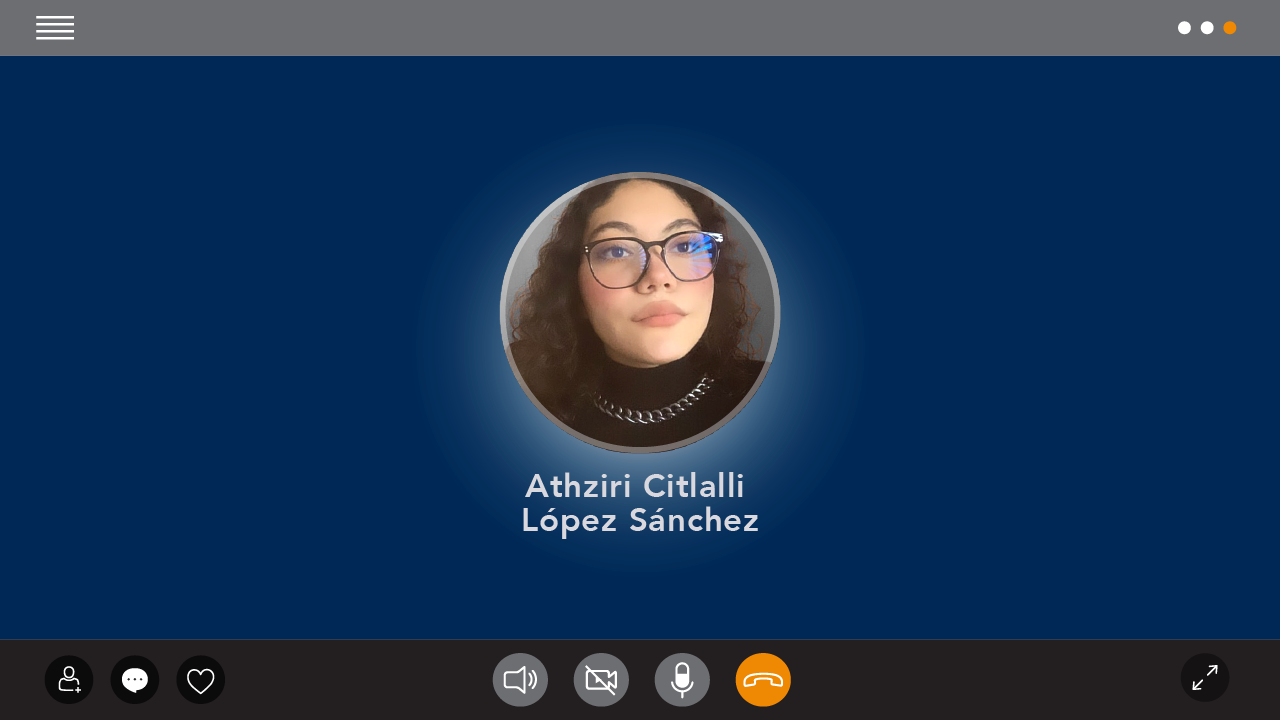Viewport: 1280px width, 720px height.
Task: Click the heart reaction icon
Action: pyautogui.click(x=201, y=680)
